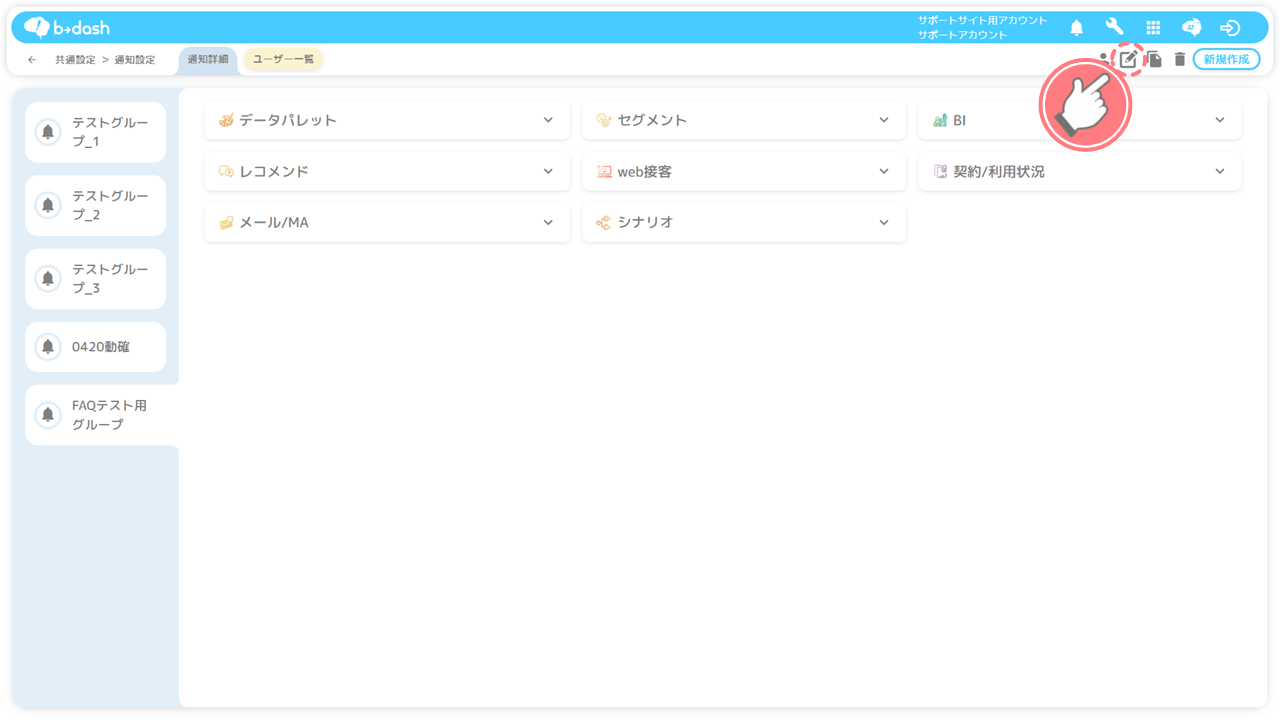Click 通知設定 breadcrumb link

pyautogui.click(x=135, y=60)
